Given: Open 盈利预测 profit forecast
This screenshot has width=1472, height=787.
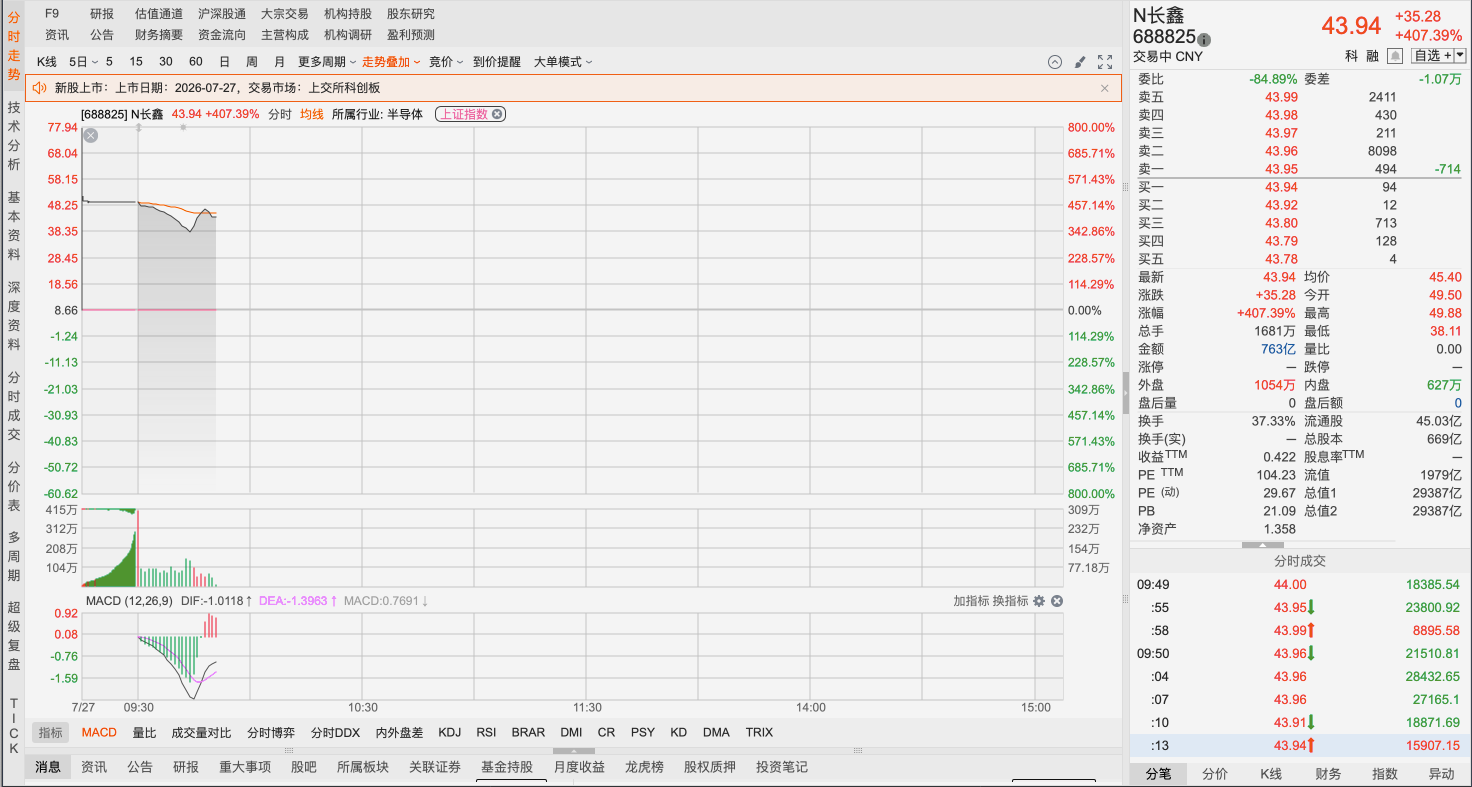Looking at the screenshot, I should click(x=411, y=35).
